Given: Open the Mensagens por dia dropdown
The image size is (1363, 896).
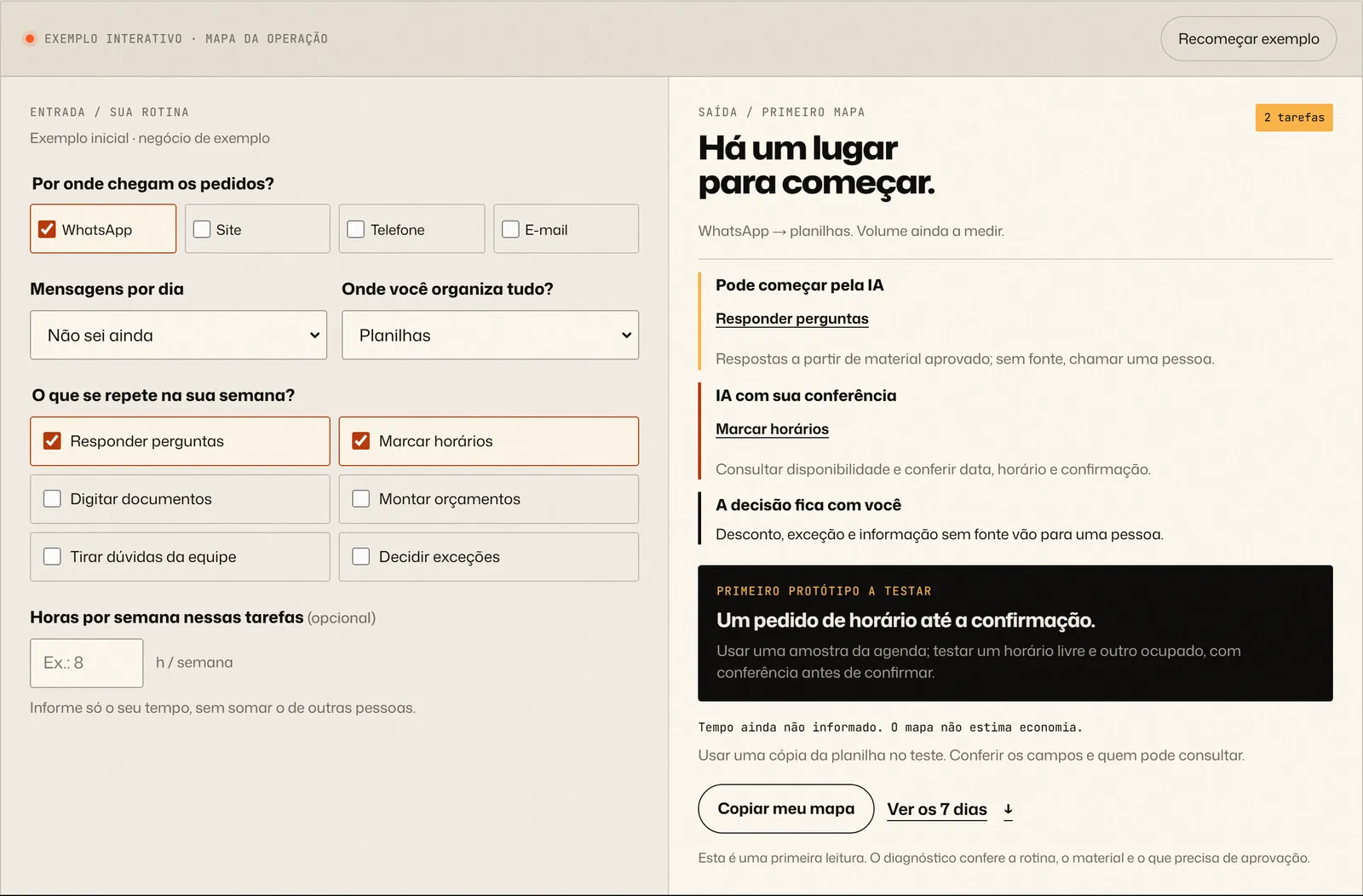Looking at the screenshot, I should [x=178, y=335].
